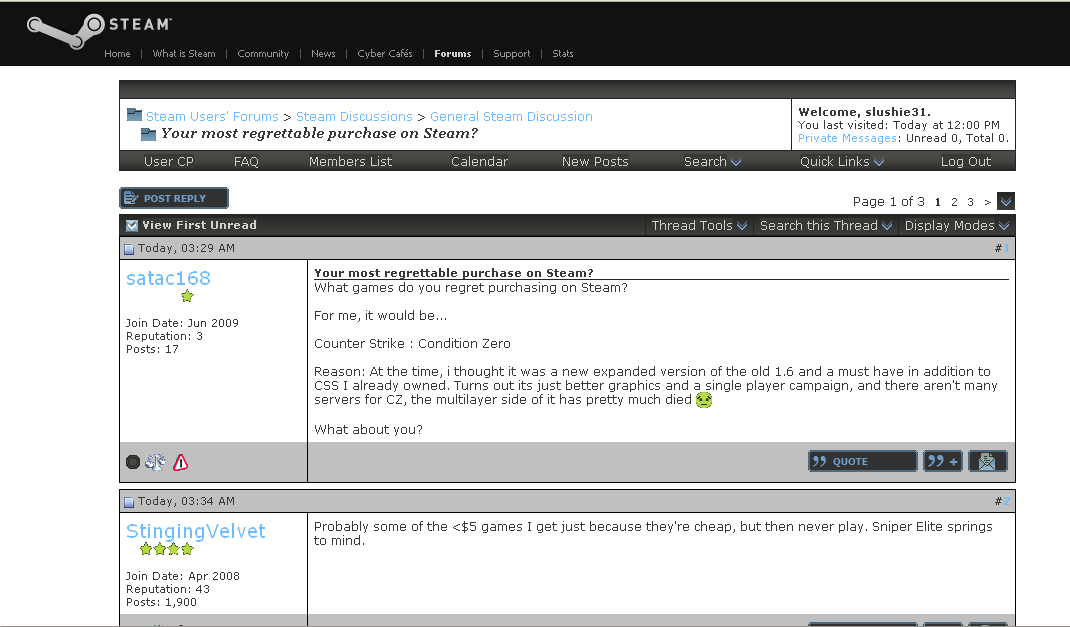View New Posts

pyautogui.click(x=595, y=162)
